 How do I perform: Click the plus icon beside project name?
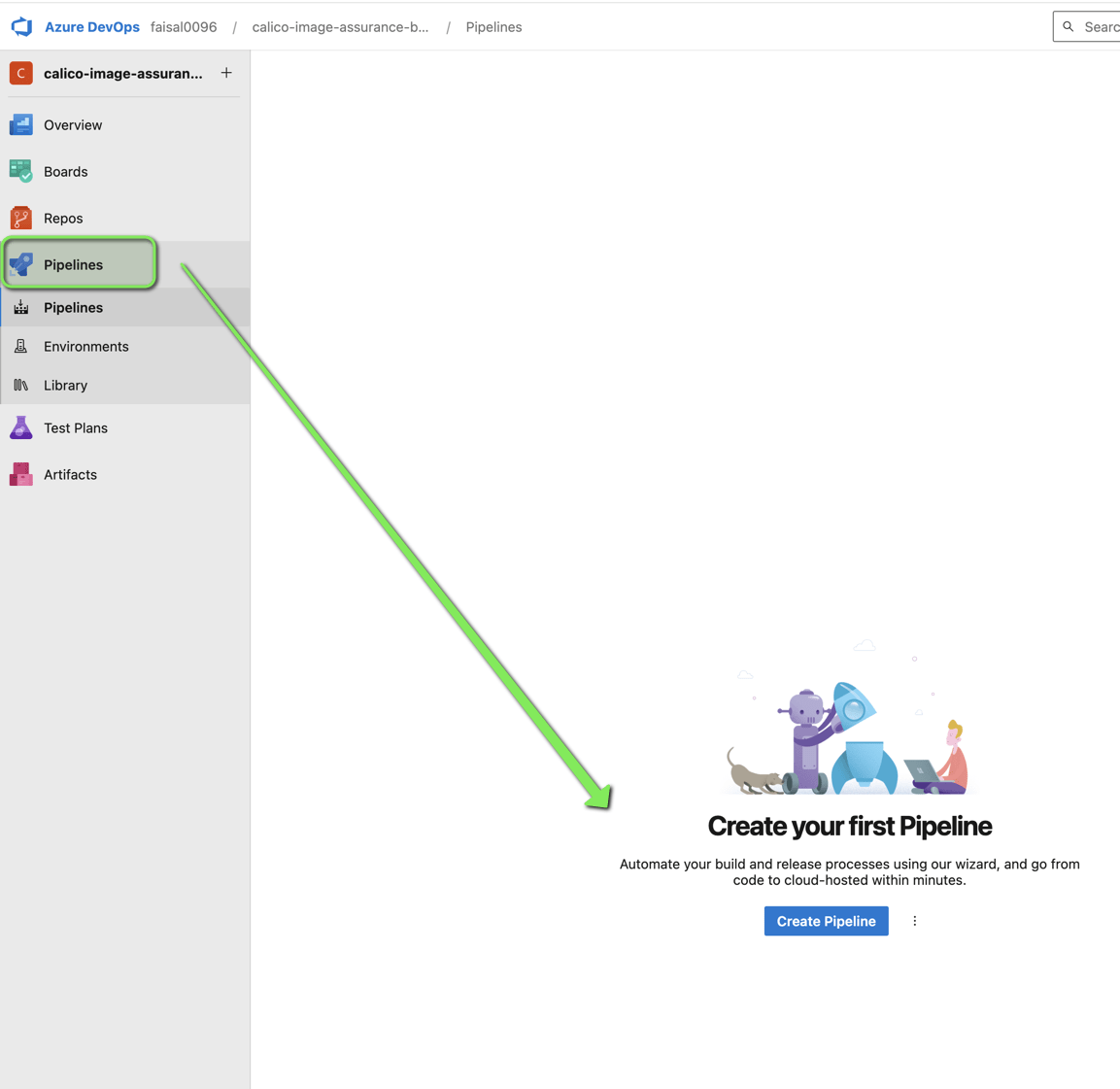(x=226, y=74)
